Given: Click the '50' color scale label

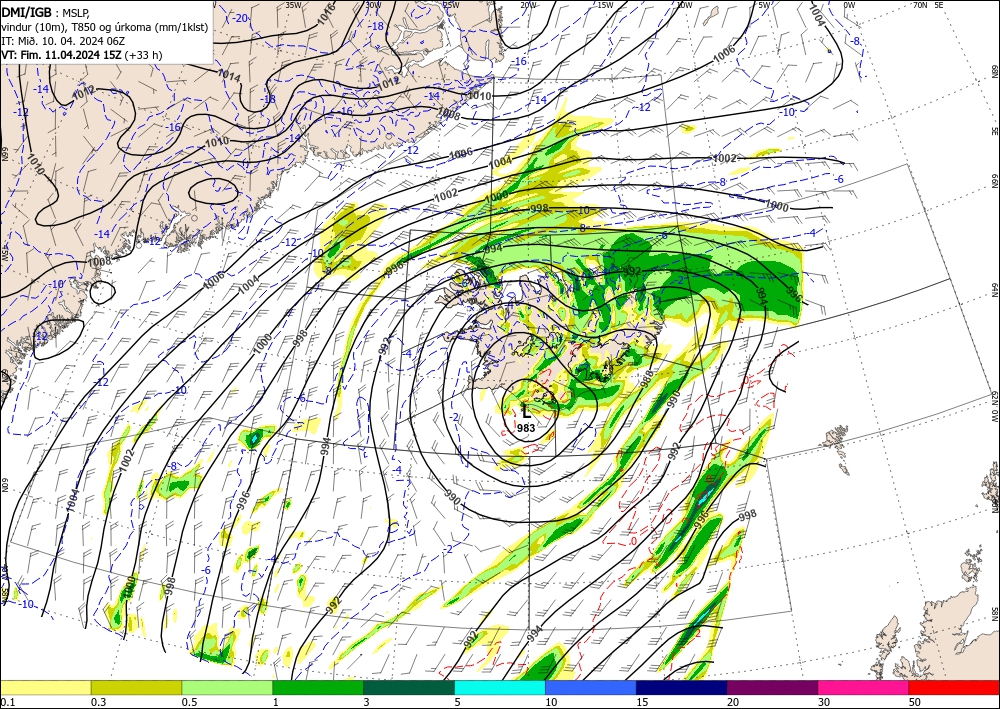Looking at the screenshot, I should (x=914, y=702).
